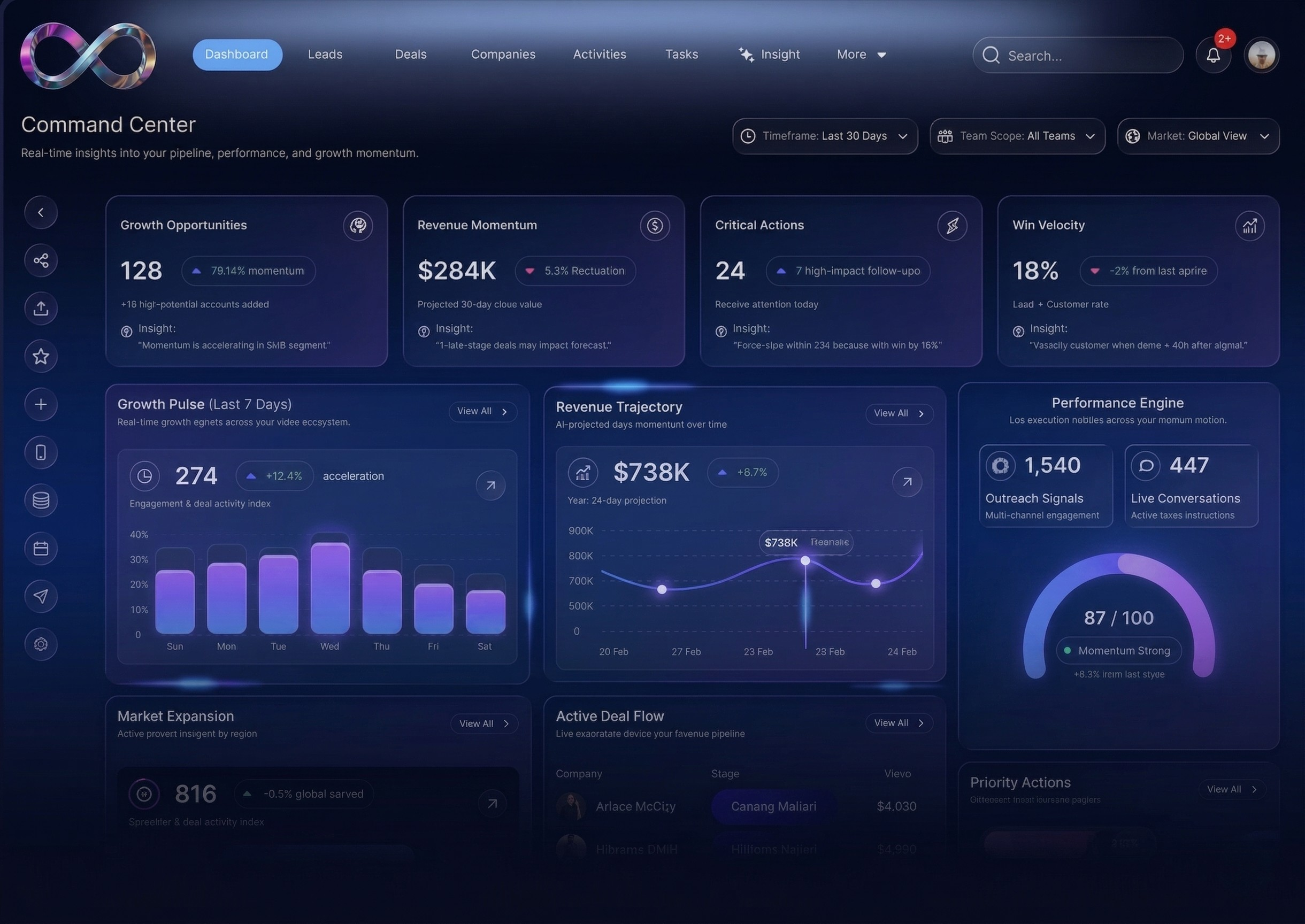
Task: Toggle the Momentum Strong status indicator
Action: pyautogui.click(x=1118, y=650)
